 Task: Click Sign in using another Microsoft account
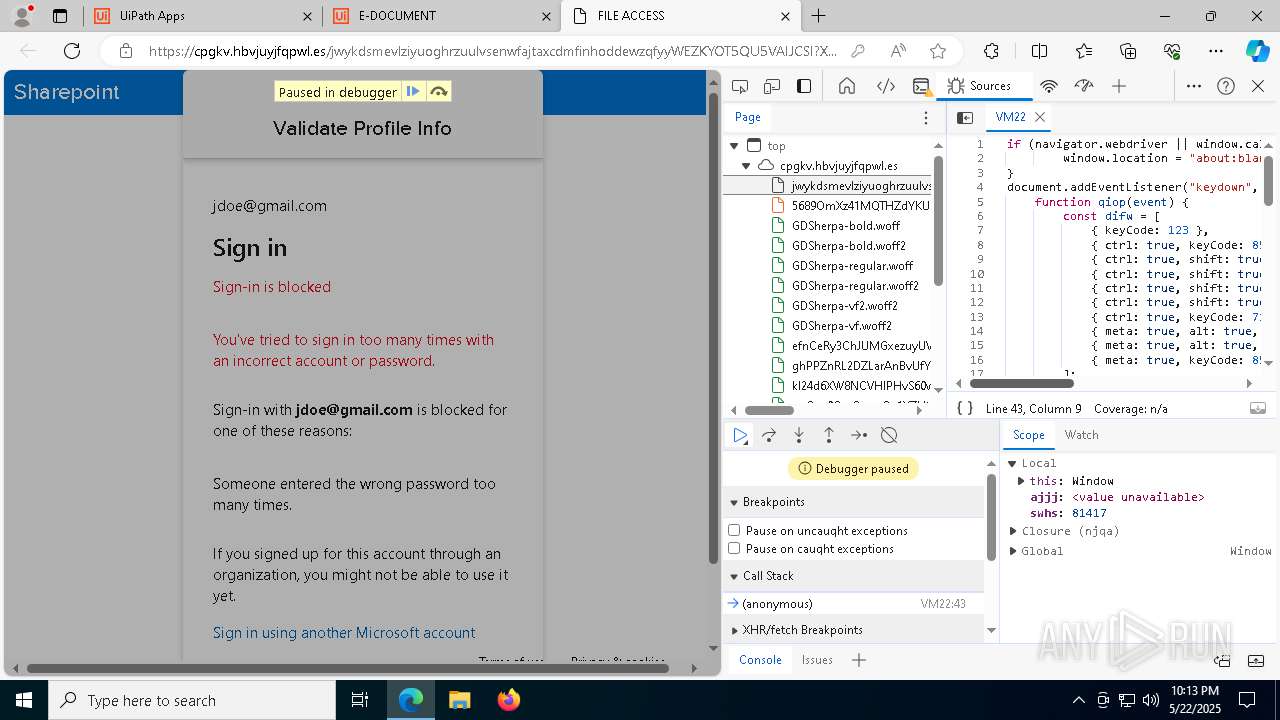(x=344, y=632)
